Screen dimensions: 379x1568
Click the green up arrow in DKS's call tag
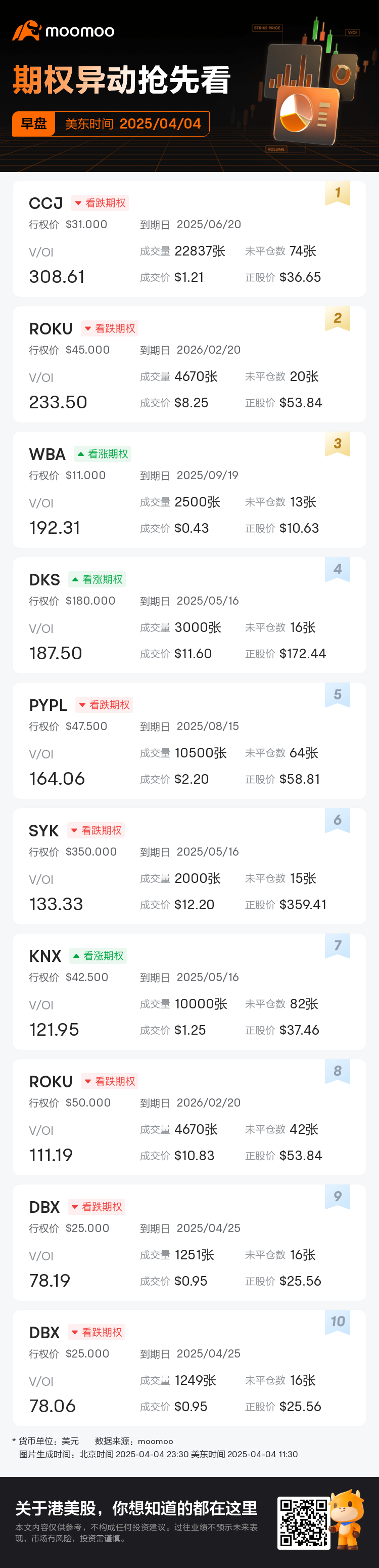(x=75, y=579)
